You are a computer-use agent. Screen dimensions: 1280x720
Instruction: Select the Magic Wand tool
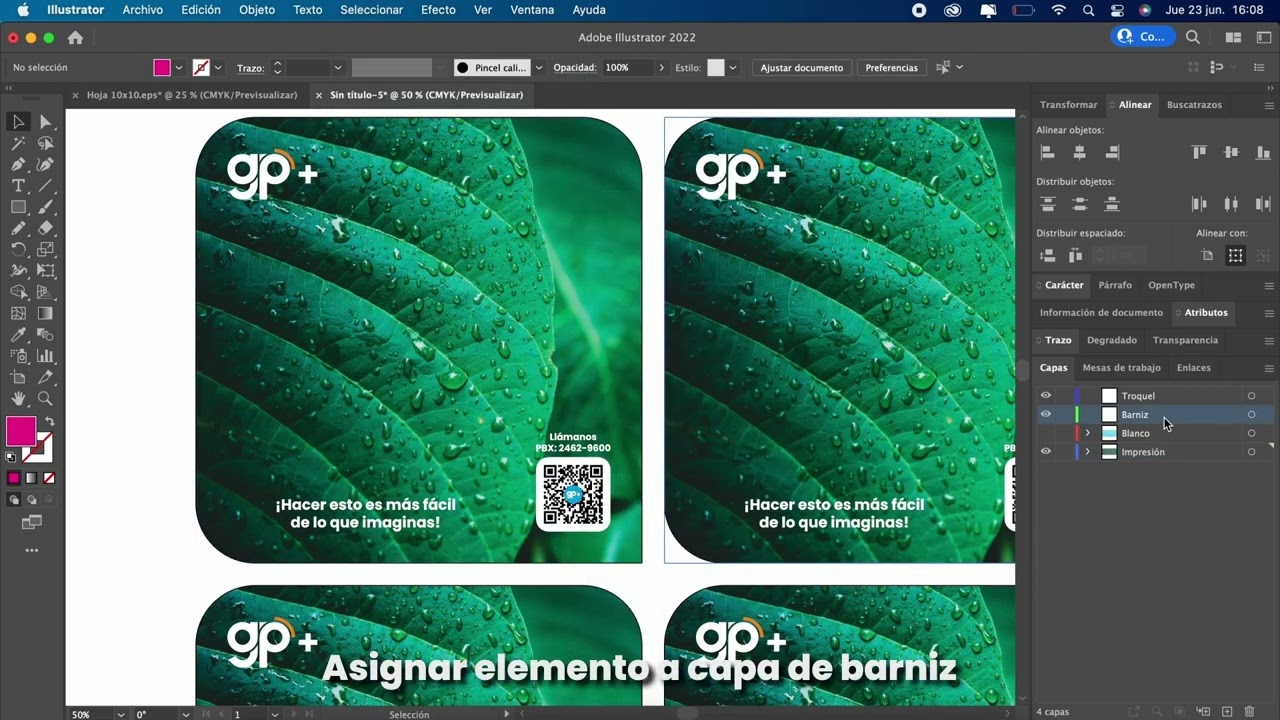coord(18,143)
